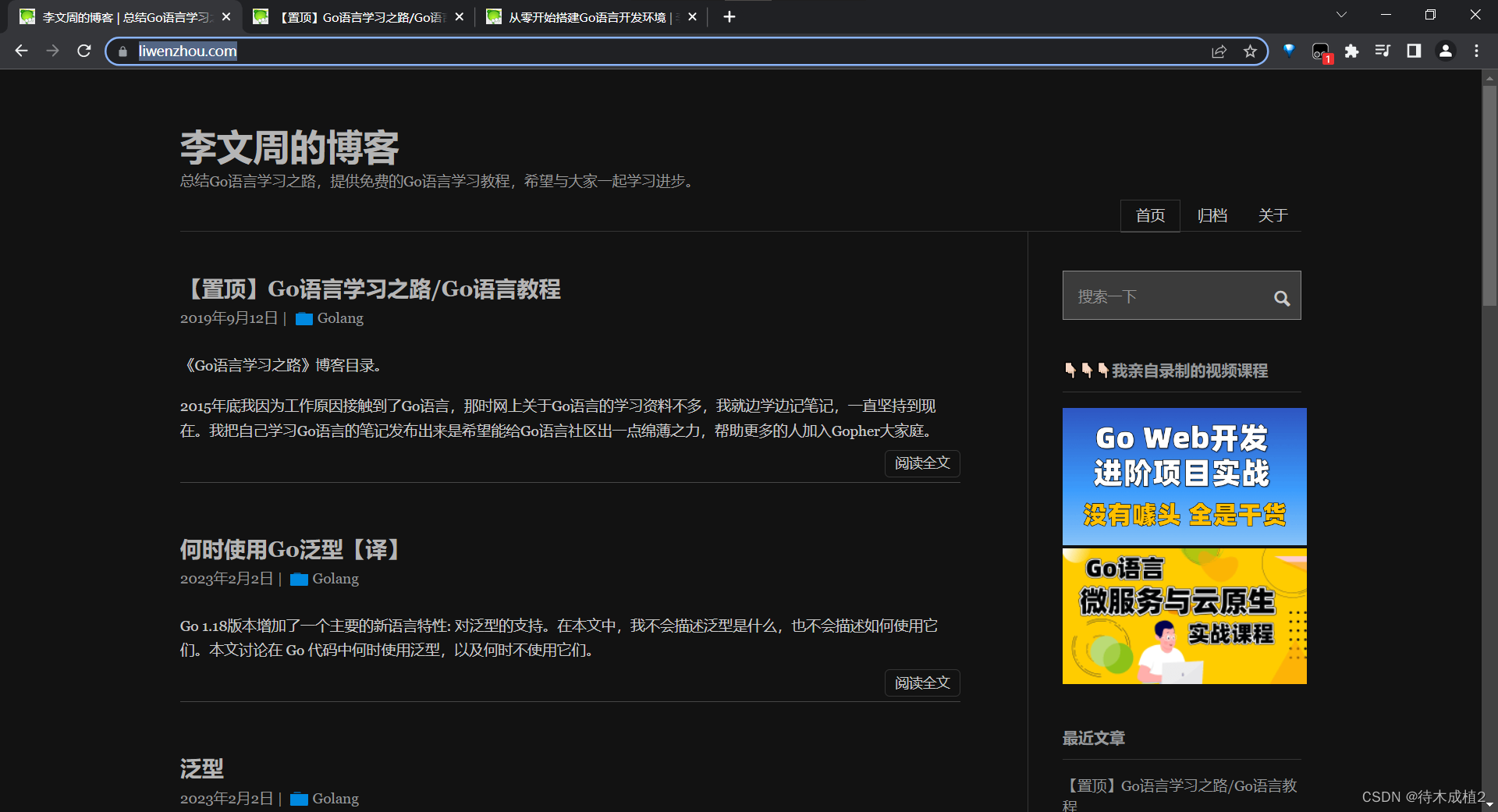1498x812 pixels.
Task: Close the 从零开始搭建Go语言开发环境 tab
Action: pyautogui.click(x=692, y=16)
